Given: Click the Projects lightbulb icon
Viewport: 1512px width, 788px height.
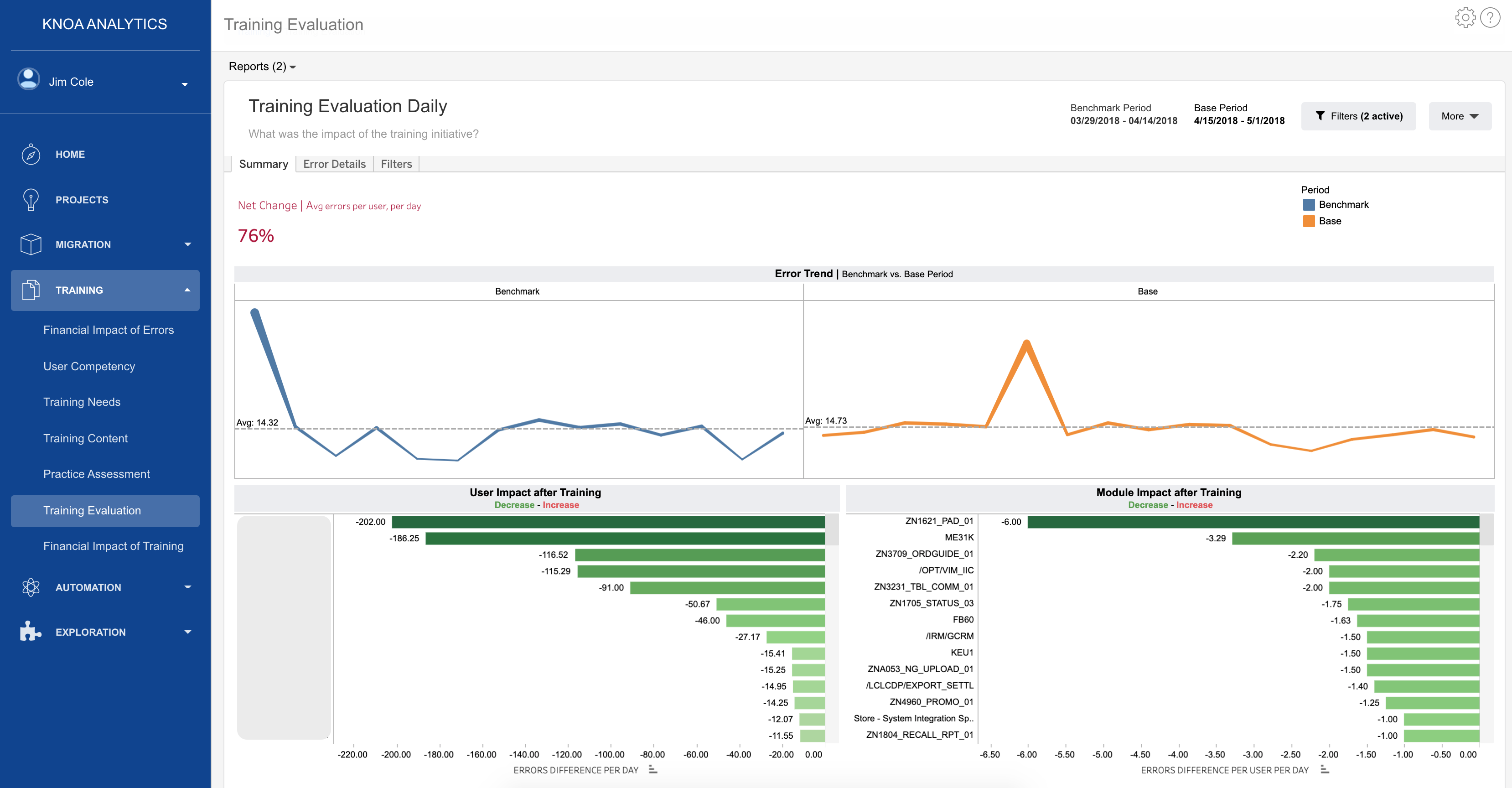Looking at the screenshot, I should [31, 200].
